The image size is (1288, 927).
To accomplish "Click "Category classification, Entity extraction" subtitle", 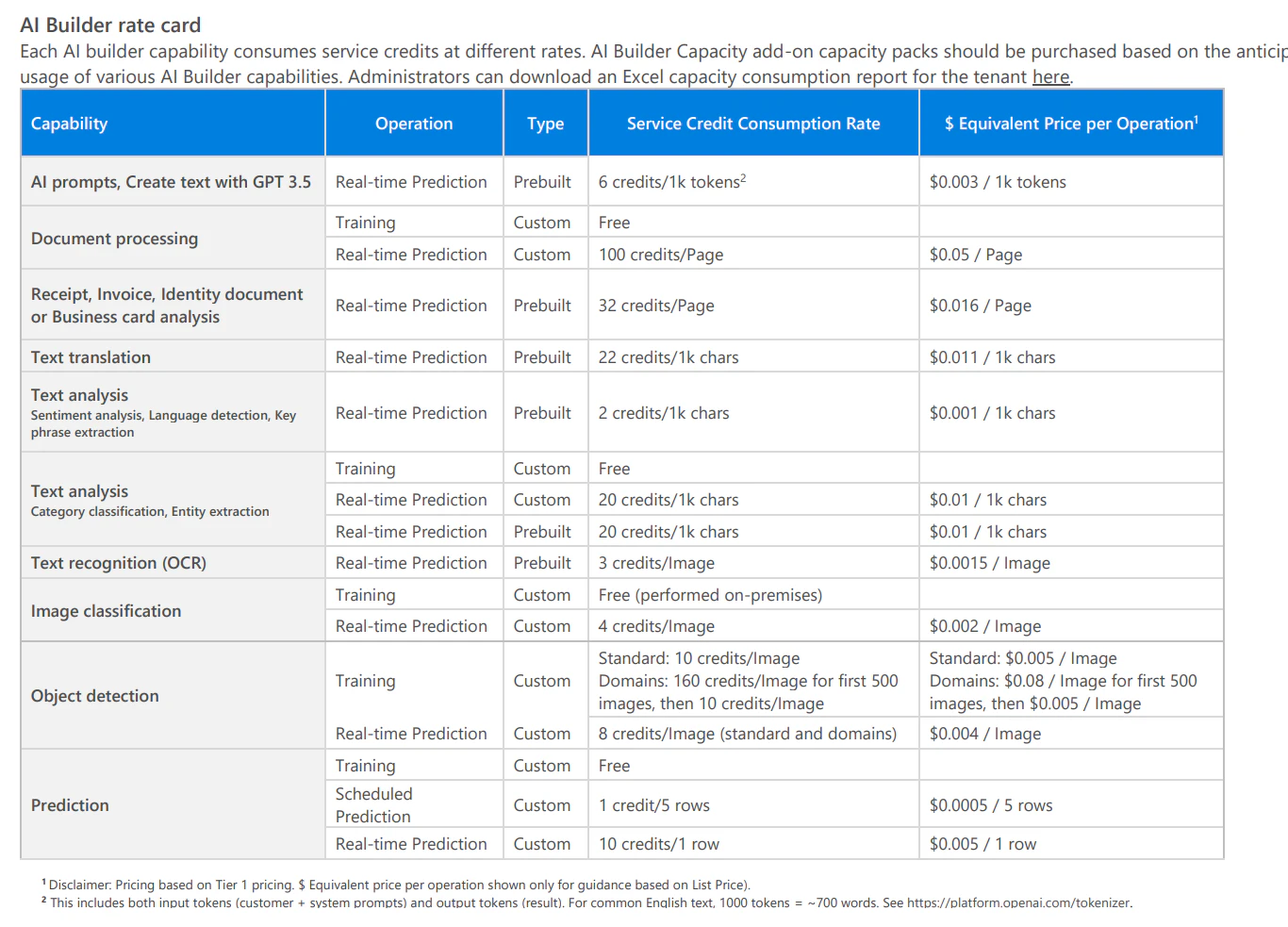I will pos(150,511).
